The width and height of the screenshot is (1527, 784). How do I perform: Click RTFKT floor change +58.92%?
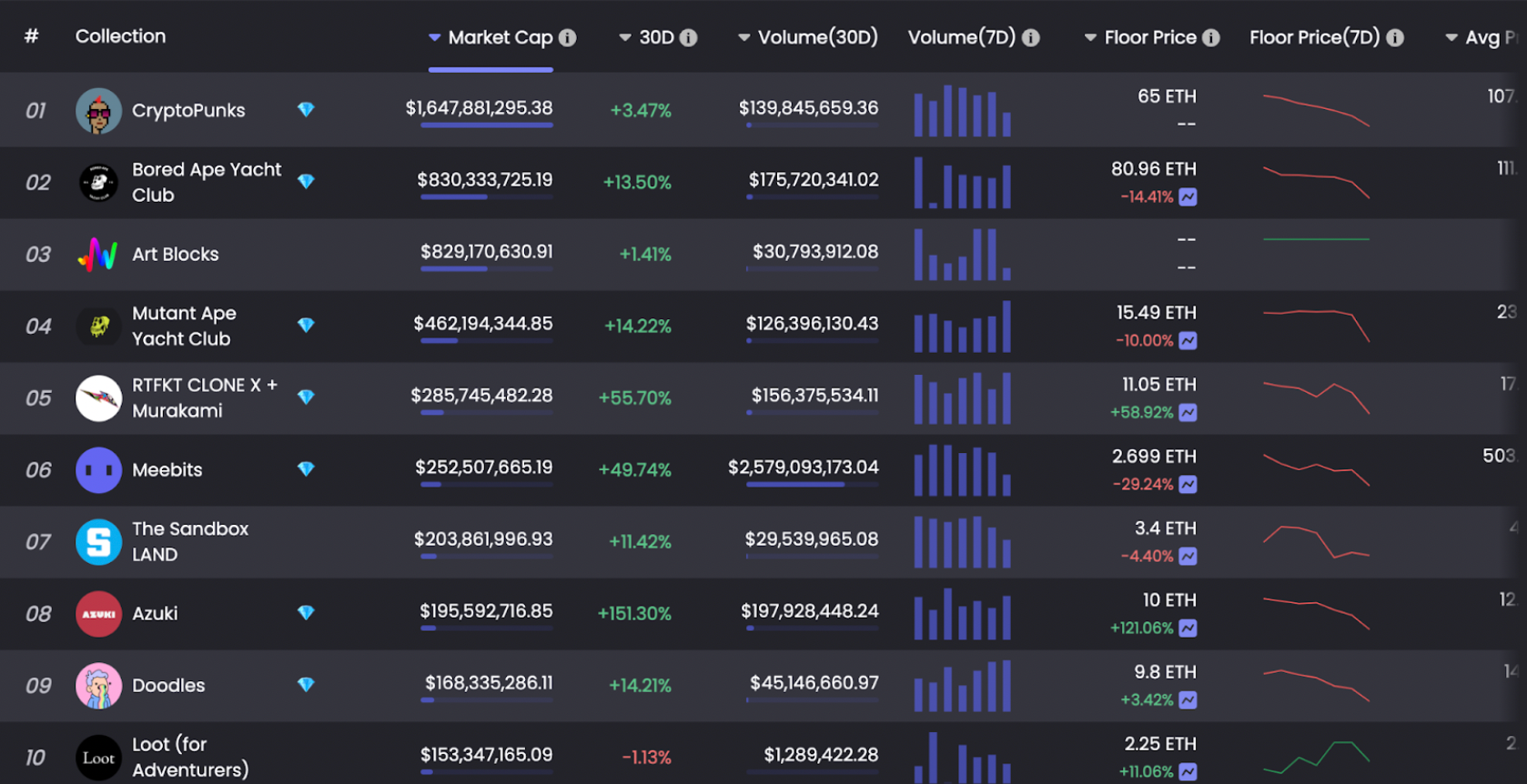pos(1142,412)
